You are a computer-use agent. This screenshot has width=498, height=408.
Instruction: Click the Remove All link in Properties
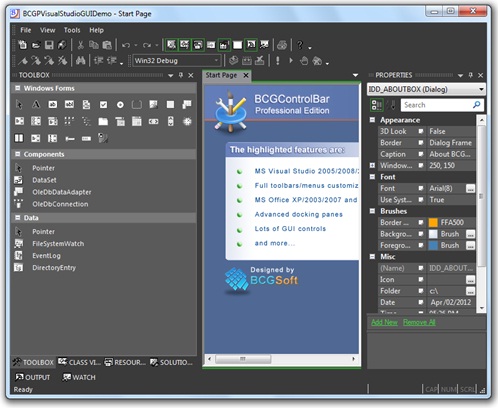point(419,322)
